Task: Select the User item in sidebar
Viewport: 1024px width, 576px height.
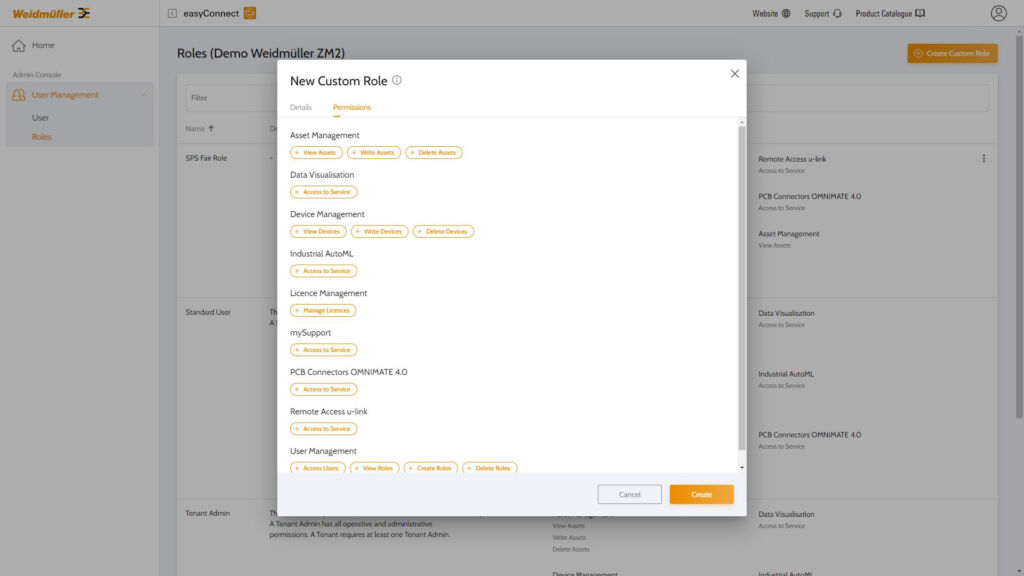Action: click(40, 118)
